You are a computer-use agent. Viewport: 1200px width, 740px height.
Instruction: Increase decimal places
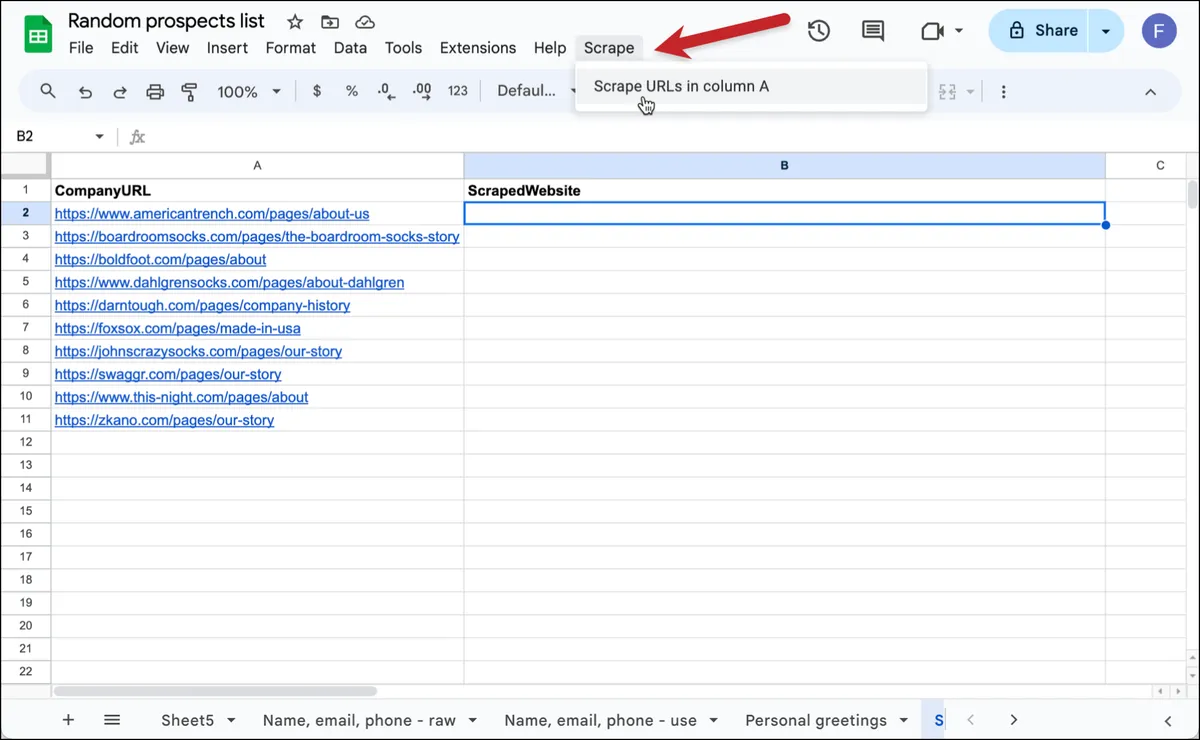422,91
